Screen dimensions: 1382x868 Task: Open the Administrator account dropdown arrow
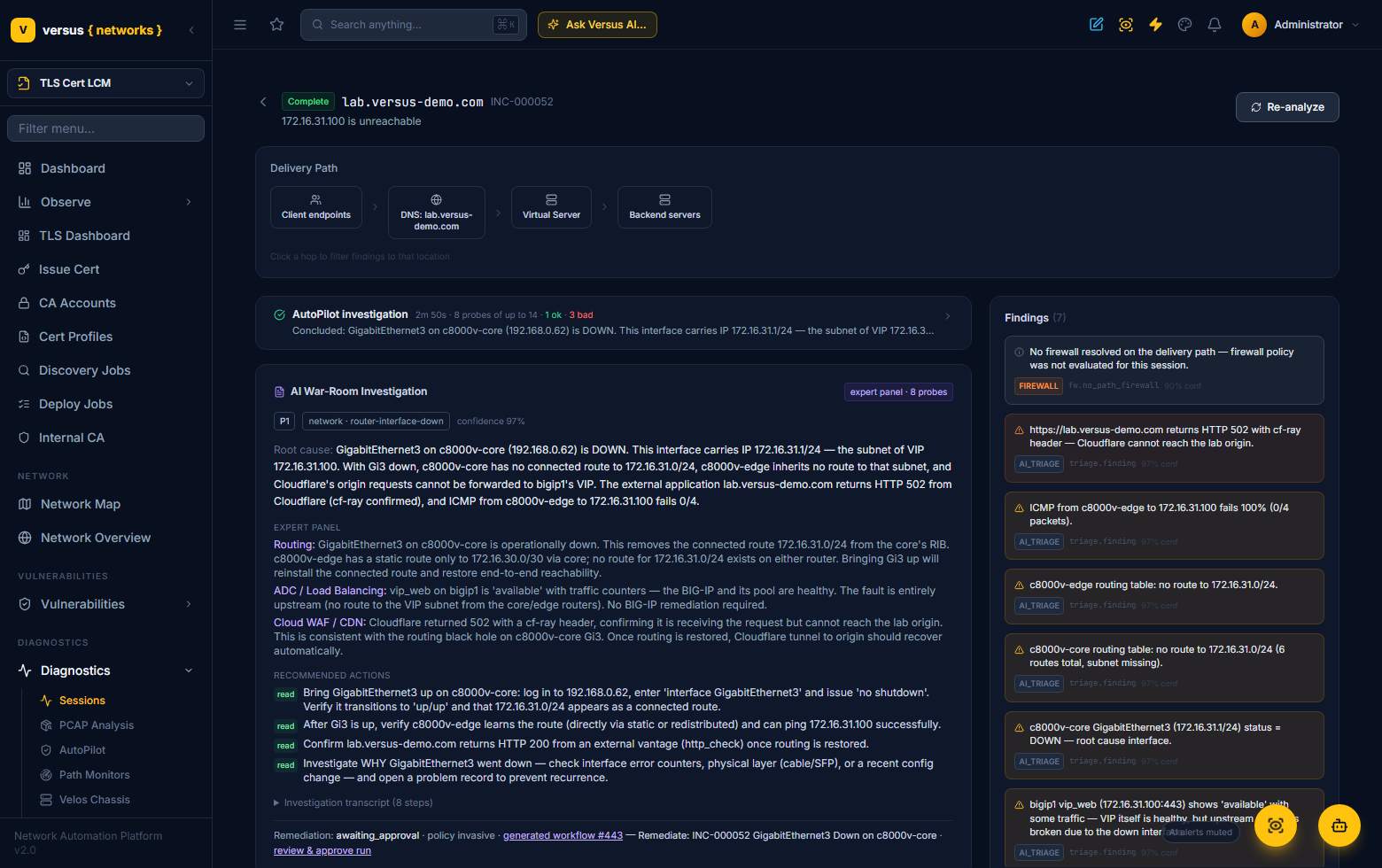1355,25
